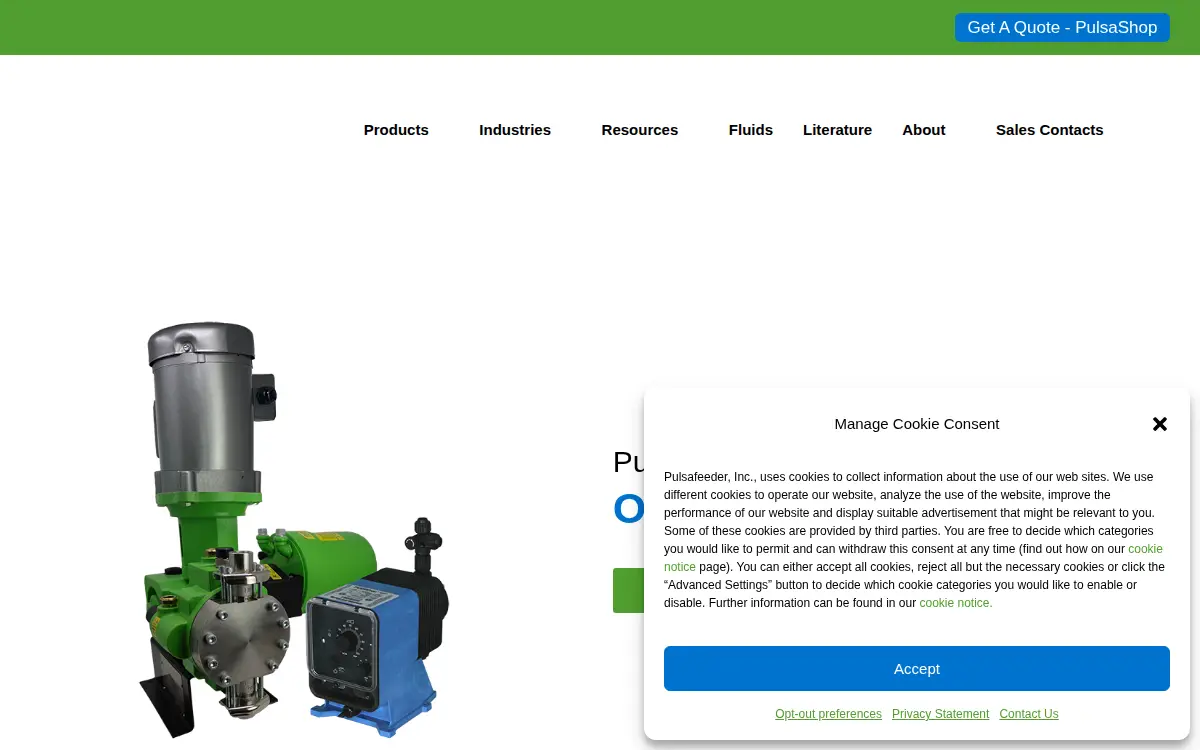Open the Privacy Statement link
The height and width of the screenshot is (750, 1200).
(940, 714)
